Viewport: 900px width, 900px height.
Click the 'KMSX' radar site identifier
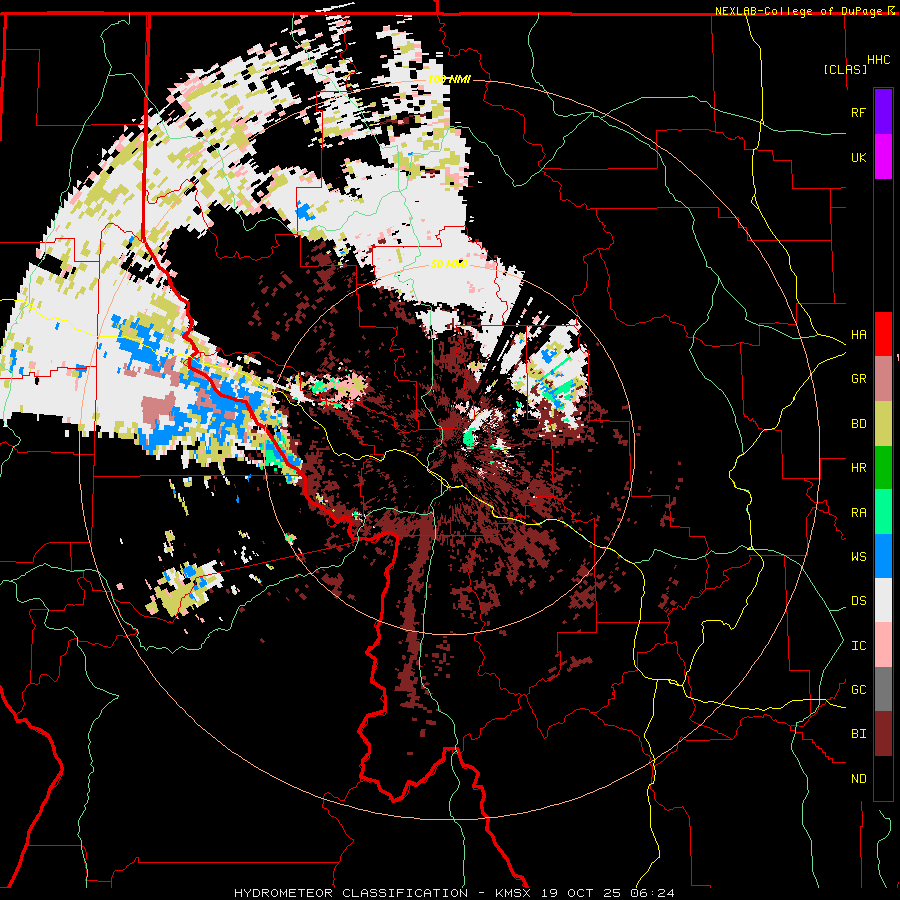[x=514, y=893]
